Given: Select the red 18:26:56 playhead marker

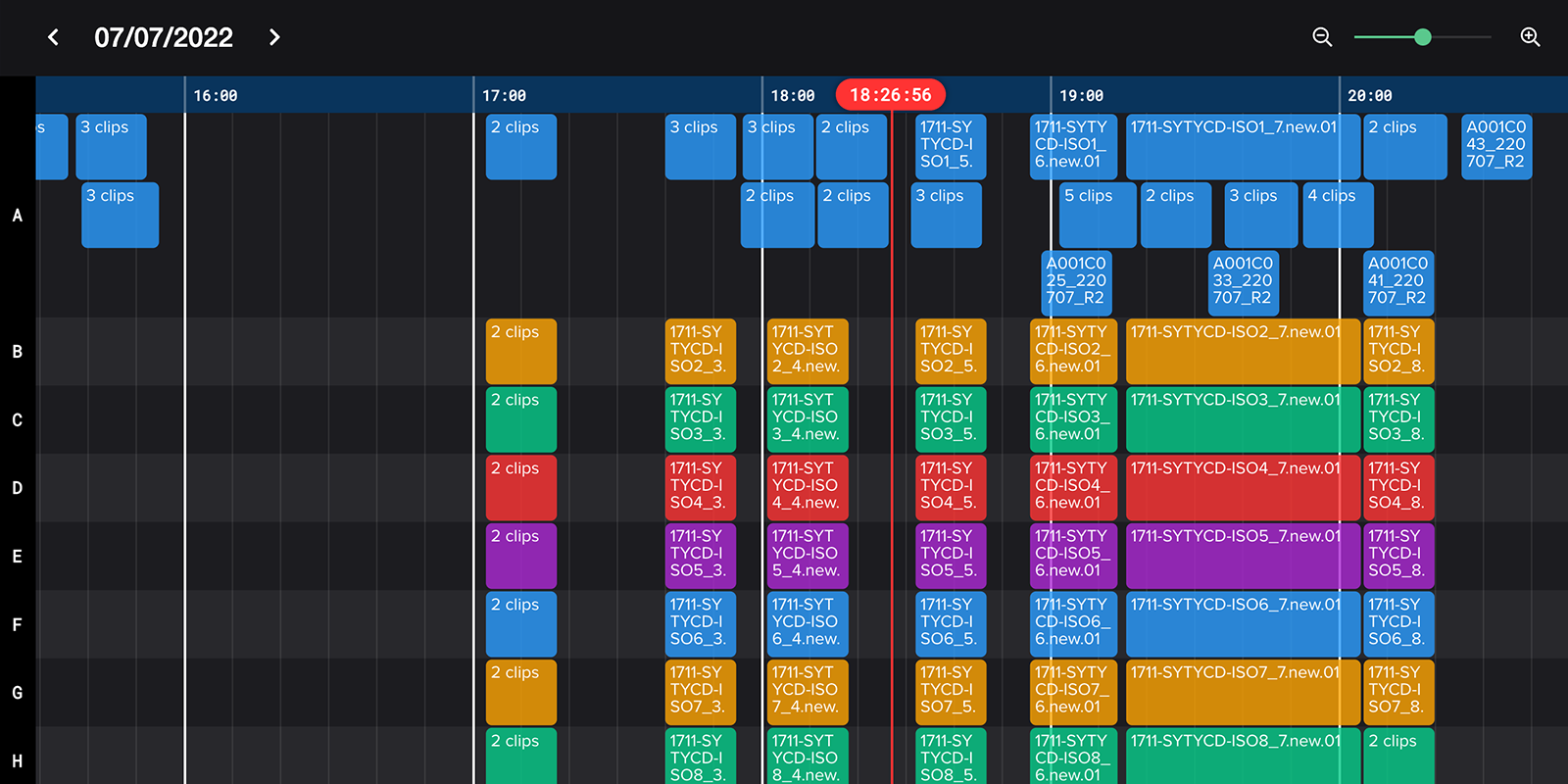Looking at the screenshot, I should [x=890, y=95].
